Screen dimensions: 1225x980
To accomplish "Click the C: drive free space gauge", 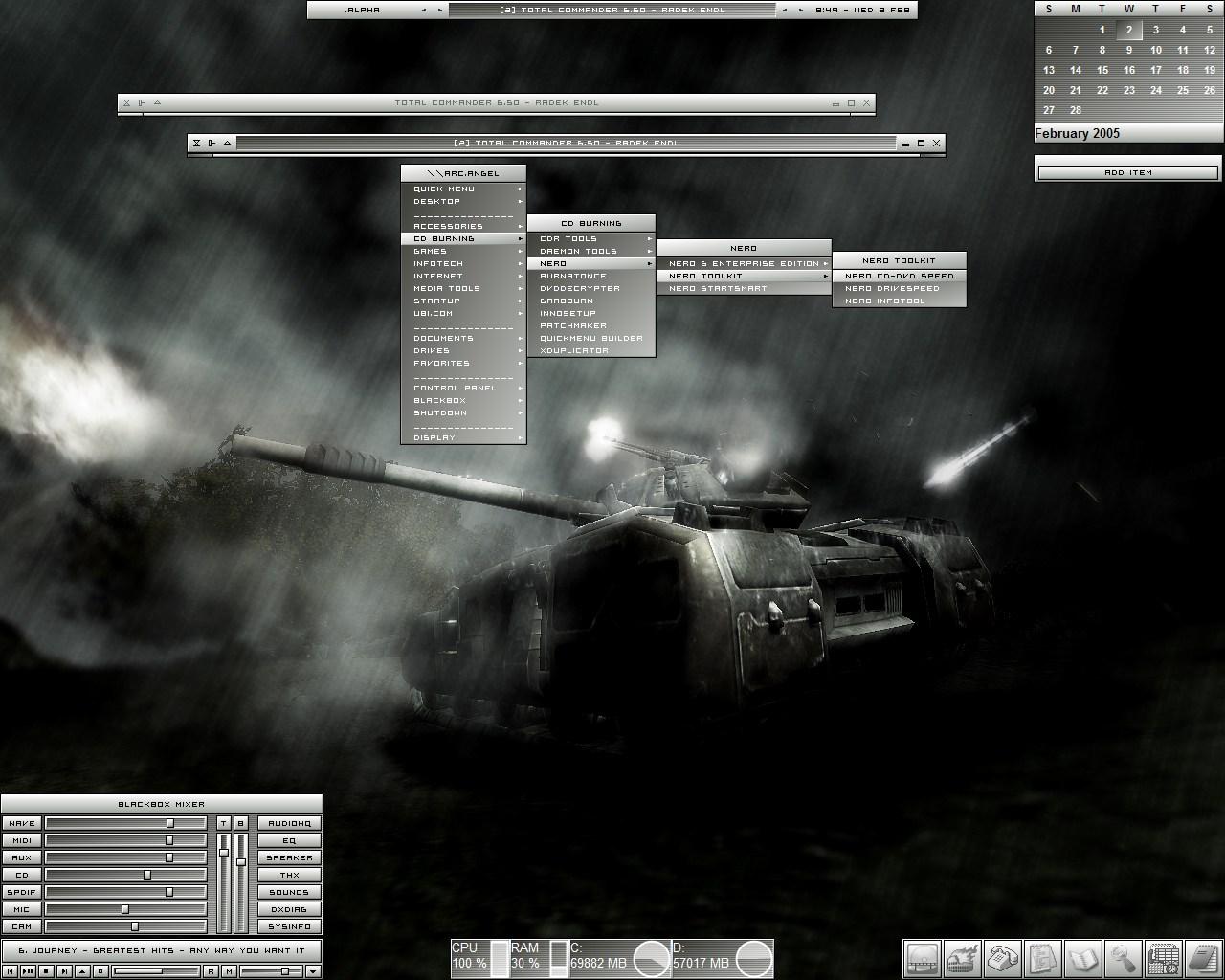I will [x=620, y=958].
